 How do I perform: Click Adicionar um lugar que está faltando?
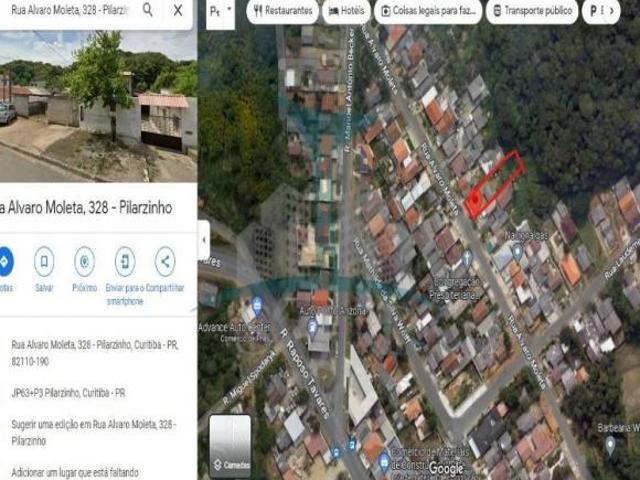point(75,472)
